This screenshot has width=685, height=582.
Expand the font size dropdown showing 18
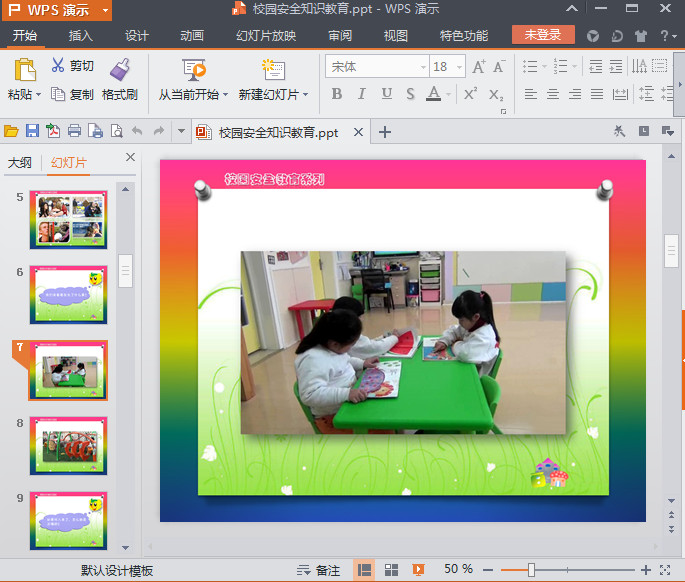458,67
